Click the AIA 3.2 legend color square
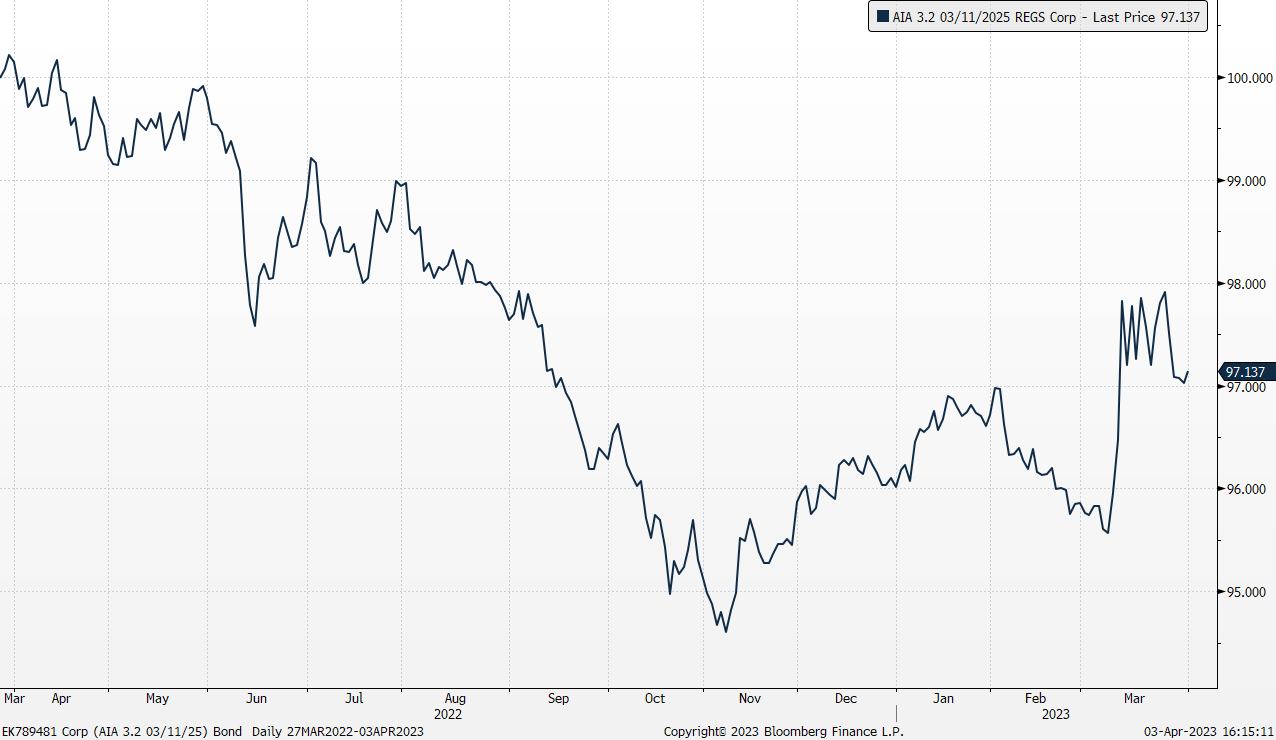The width and height of the screenshot is (1276, 740). coord(882,16)
